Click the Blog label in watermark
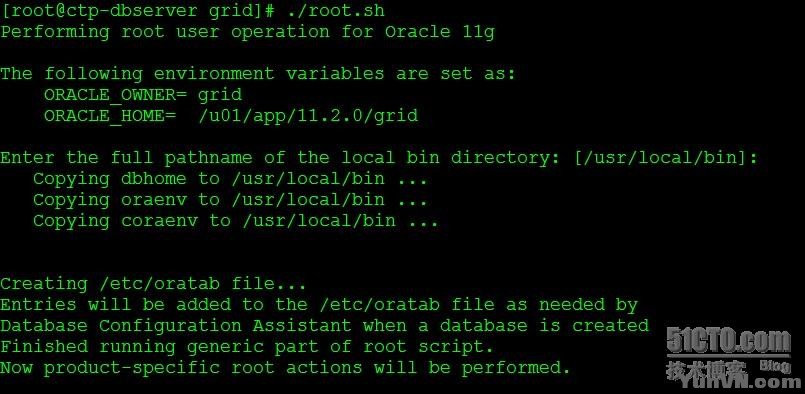This screenshot has height=394, width=805. (775, 365)
